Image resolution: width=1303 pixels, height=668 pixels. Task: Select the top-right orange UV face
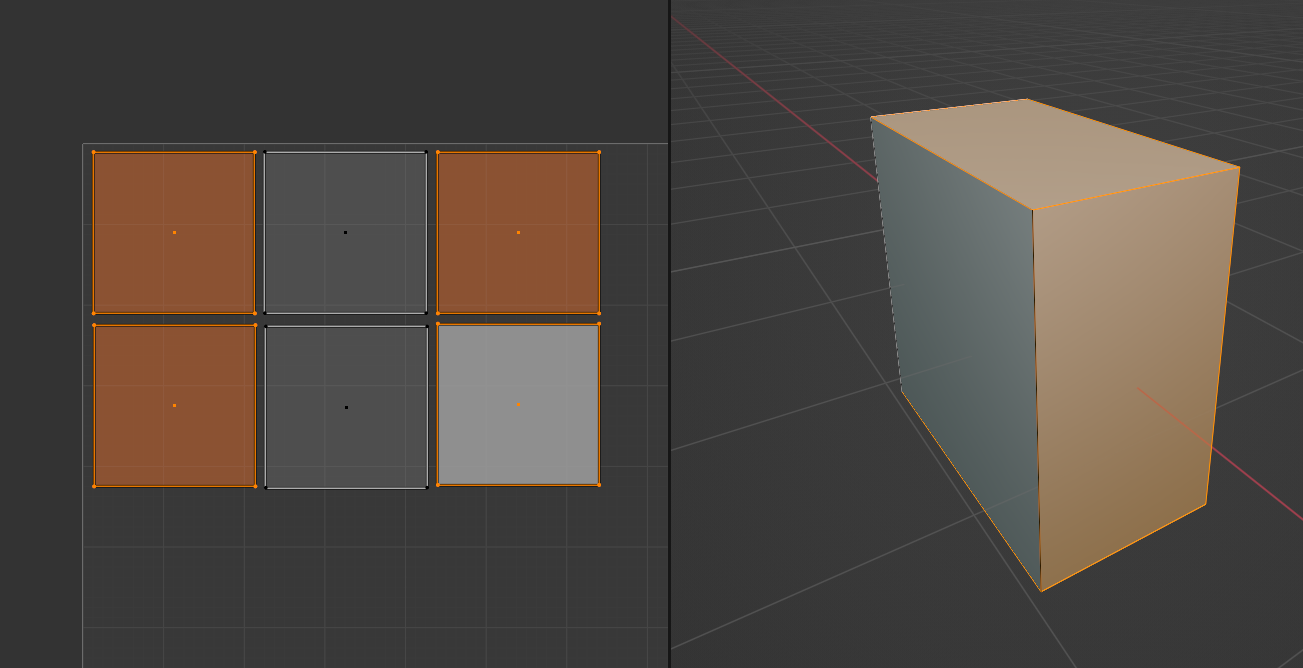click(518, 233)
